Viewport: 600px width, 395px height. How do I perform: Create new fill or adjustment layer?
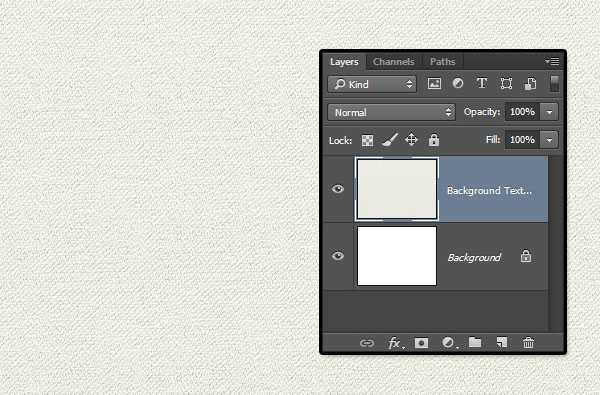pyautogui.click(x=449, y=343)
